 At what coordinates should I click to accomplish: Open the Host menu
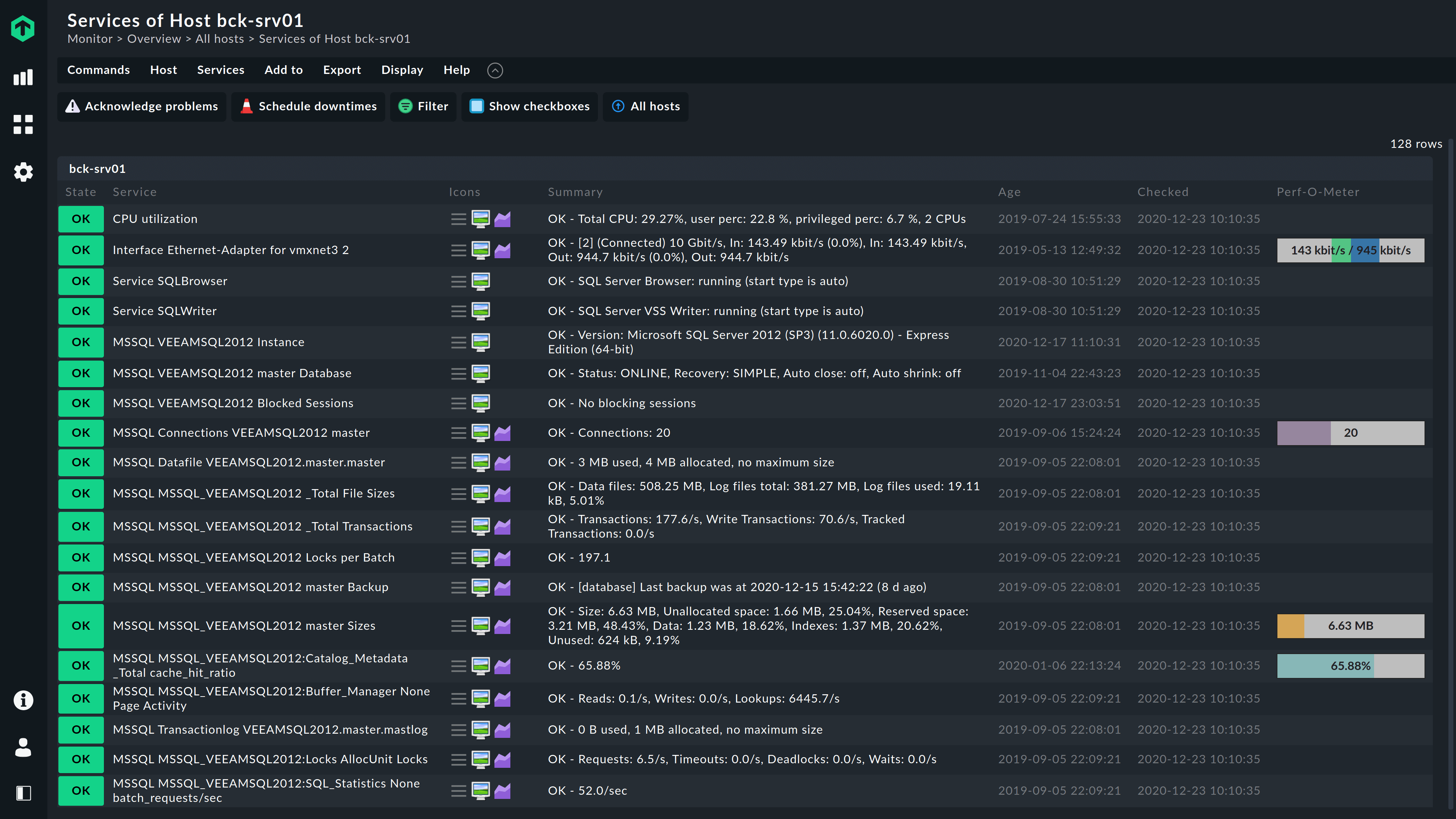pyautogui.click(x=163, y=70)
